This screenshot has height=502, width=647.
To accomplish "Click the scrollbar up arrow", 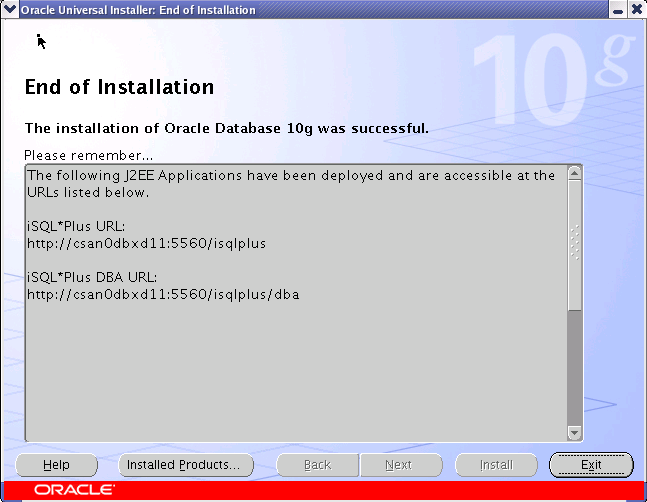I will (x=574, y=174).
